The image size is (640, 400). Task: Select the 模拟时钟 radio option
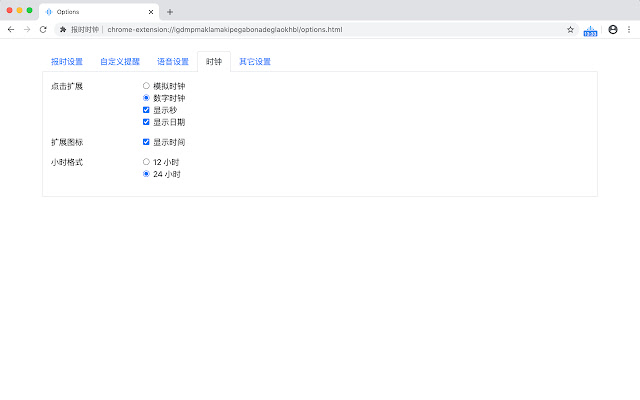pos(146,86)
